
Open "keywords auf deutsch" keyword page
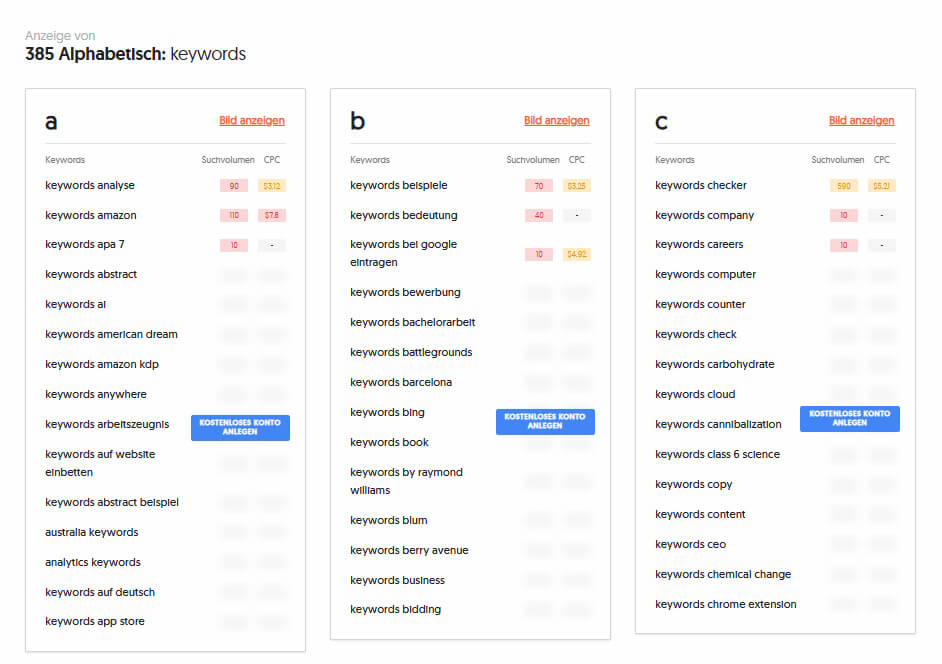point(102,591)
